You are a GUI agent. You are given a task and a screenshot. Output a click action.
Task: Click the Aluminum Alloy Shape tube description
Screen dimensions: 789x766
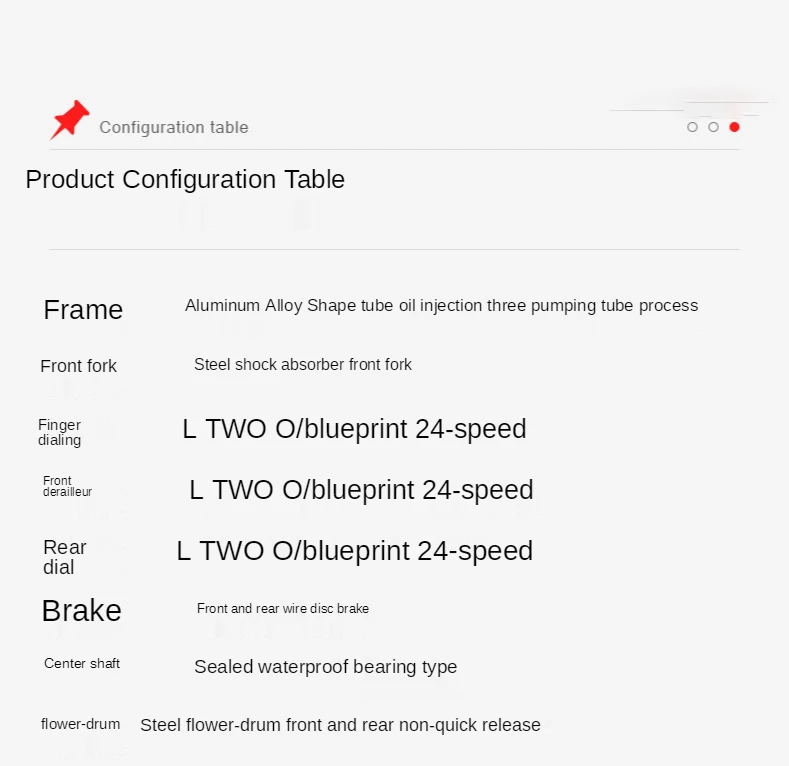pos(441,305)
